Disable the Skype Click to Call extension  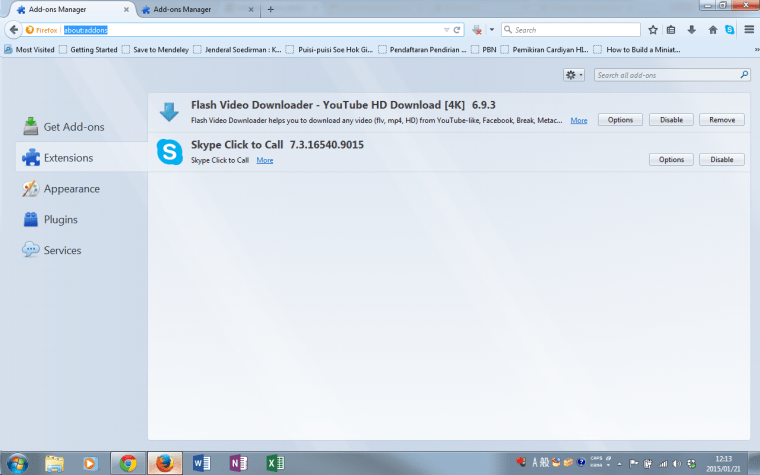(722, 159)
